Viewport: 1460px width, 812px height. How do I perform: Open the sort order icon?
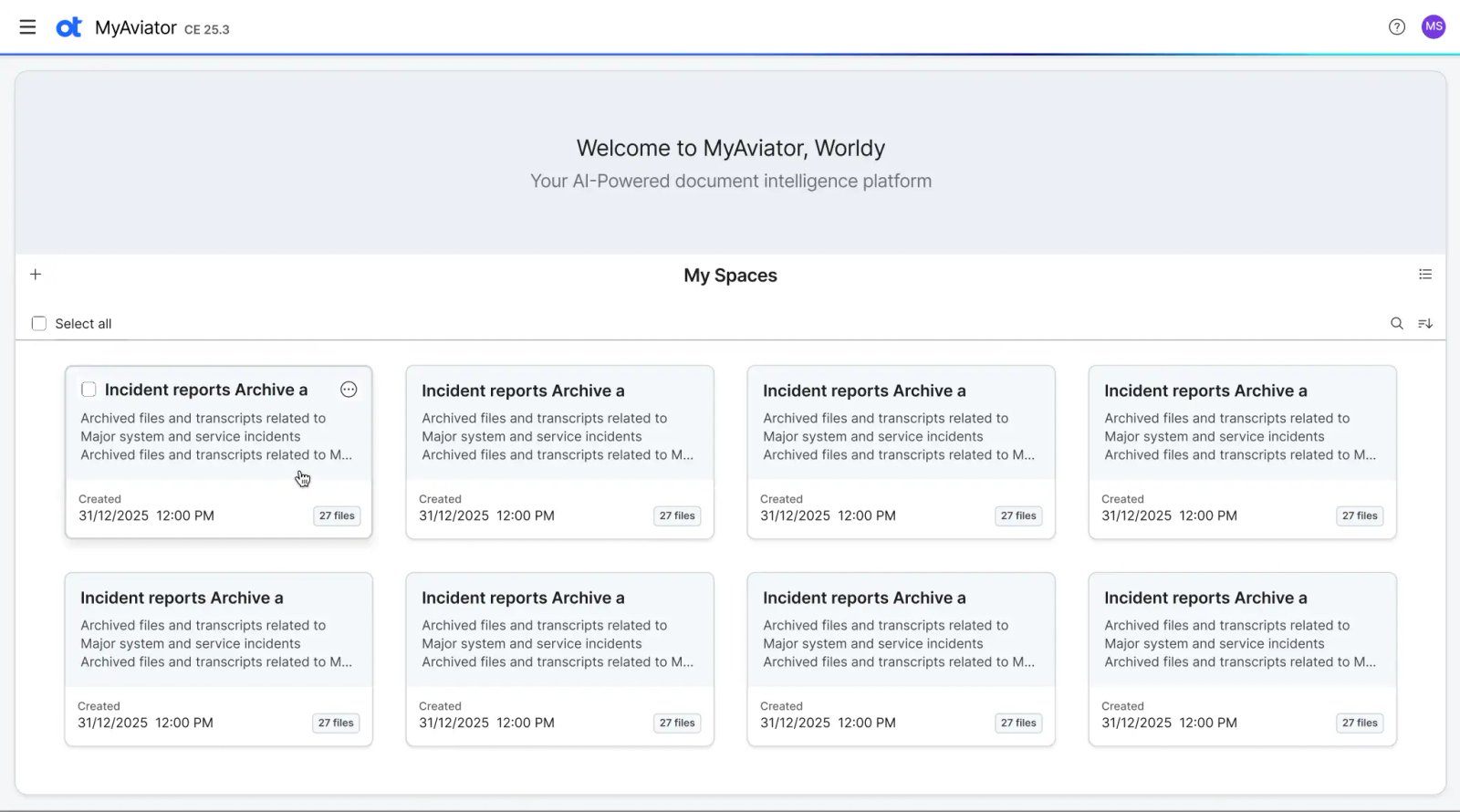tap(1424, 324)
